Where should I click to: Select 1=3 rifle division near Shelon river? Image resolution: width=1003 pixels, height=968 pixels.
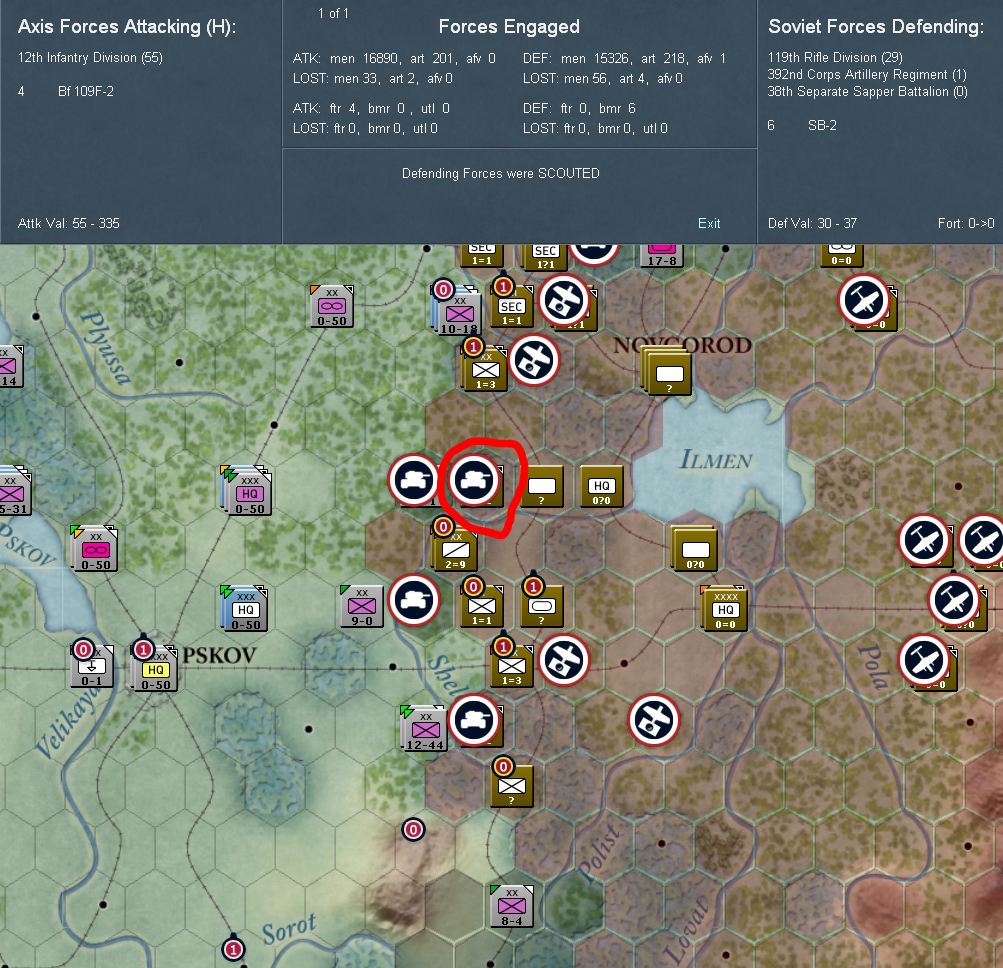click(512, 666)
